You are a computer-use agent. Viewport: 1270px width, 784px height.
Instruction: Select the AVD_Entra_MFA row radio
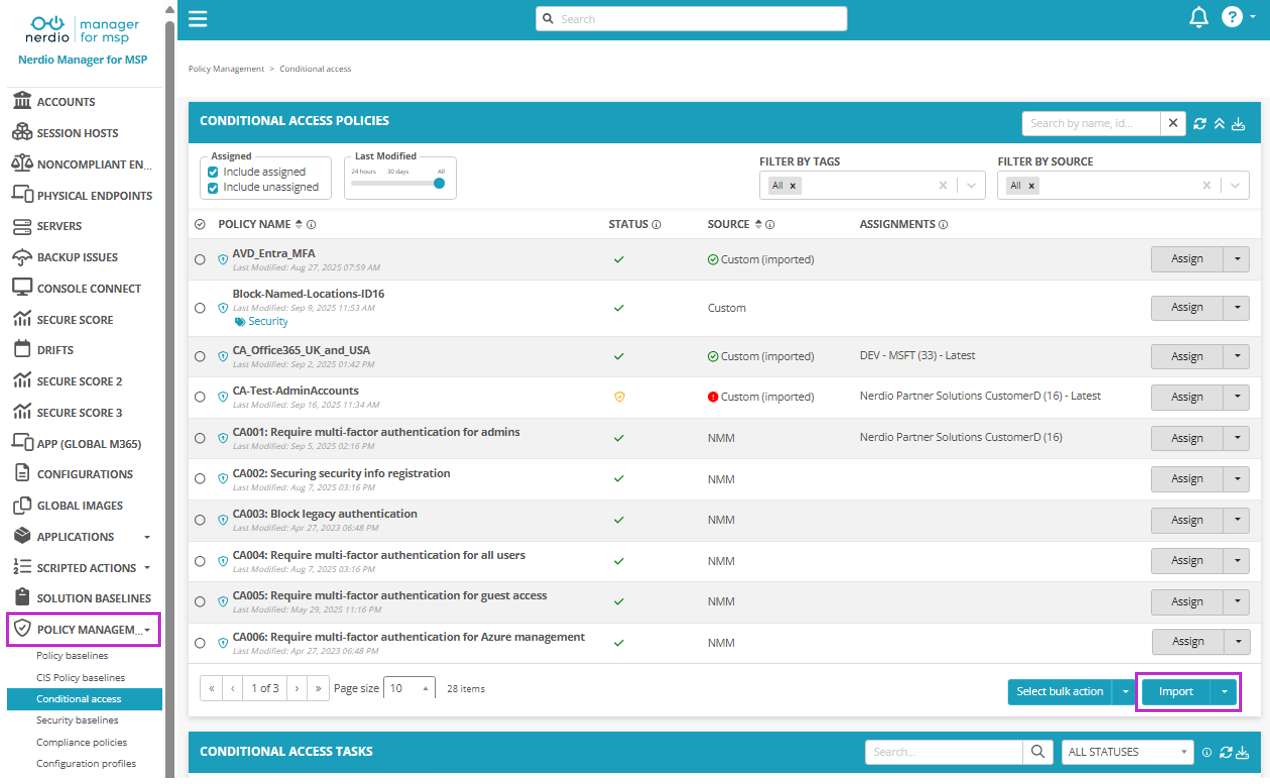pyautogui.click(x=200, y=259)
